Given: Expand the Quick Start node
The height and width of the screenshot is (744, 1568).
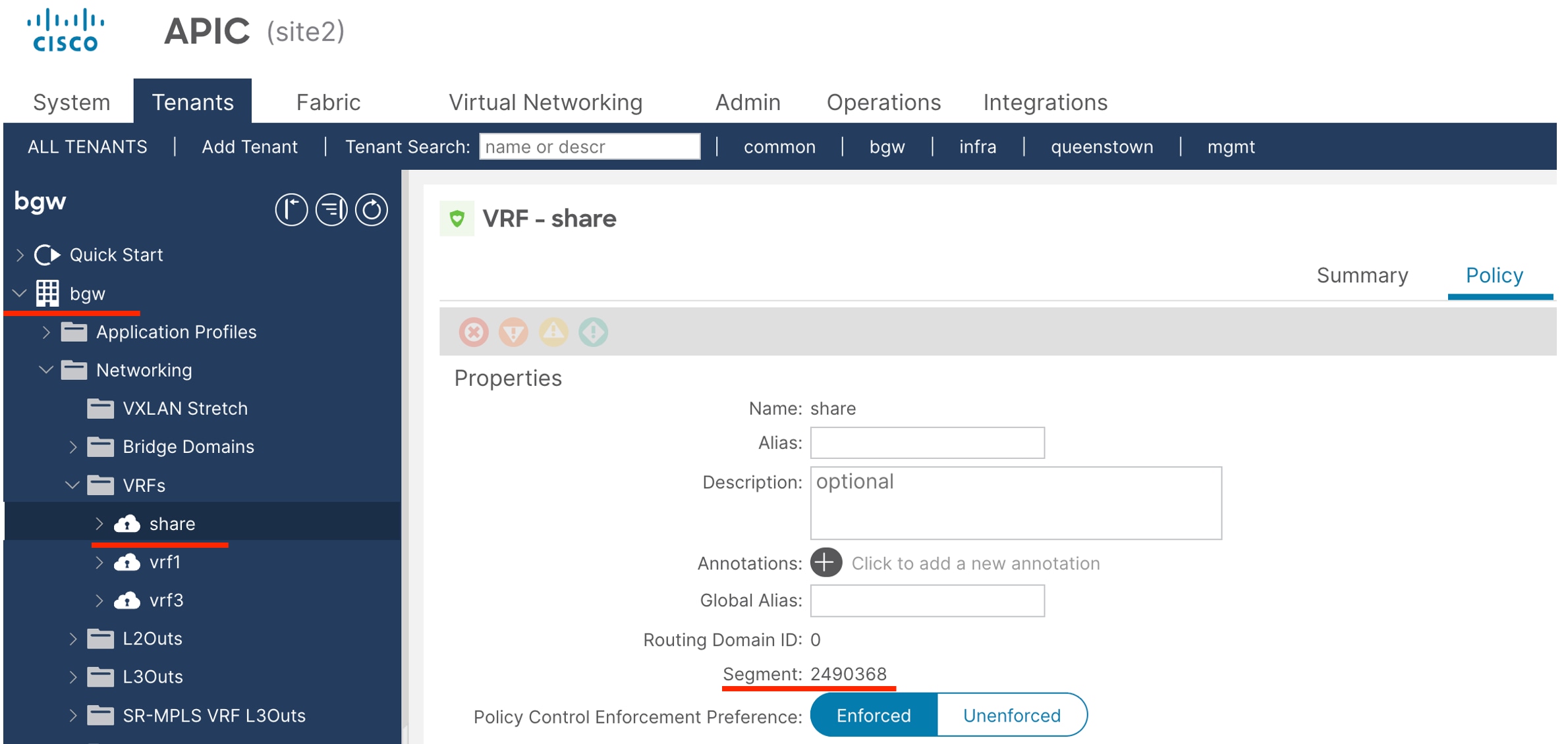Looking at the screenshot, I should click(20, 255).
